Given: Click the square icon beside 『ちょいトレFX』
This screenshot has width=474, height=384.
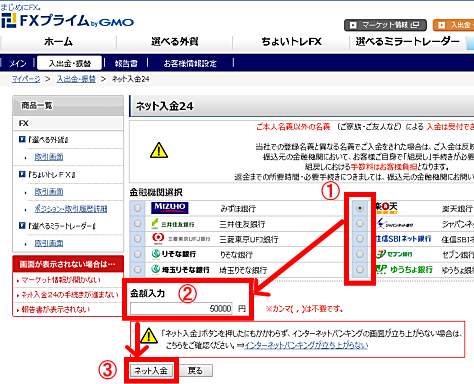Looking at the screenshot, I should point(22,174).
